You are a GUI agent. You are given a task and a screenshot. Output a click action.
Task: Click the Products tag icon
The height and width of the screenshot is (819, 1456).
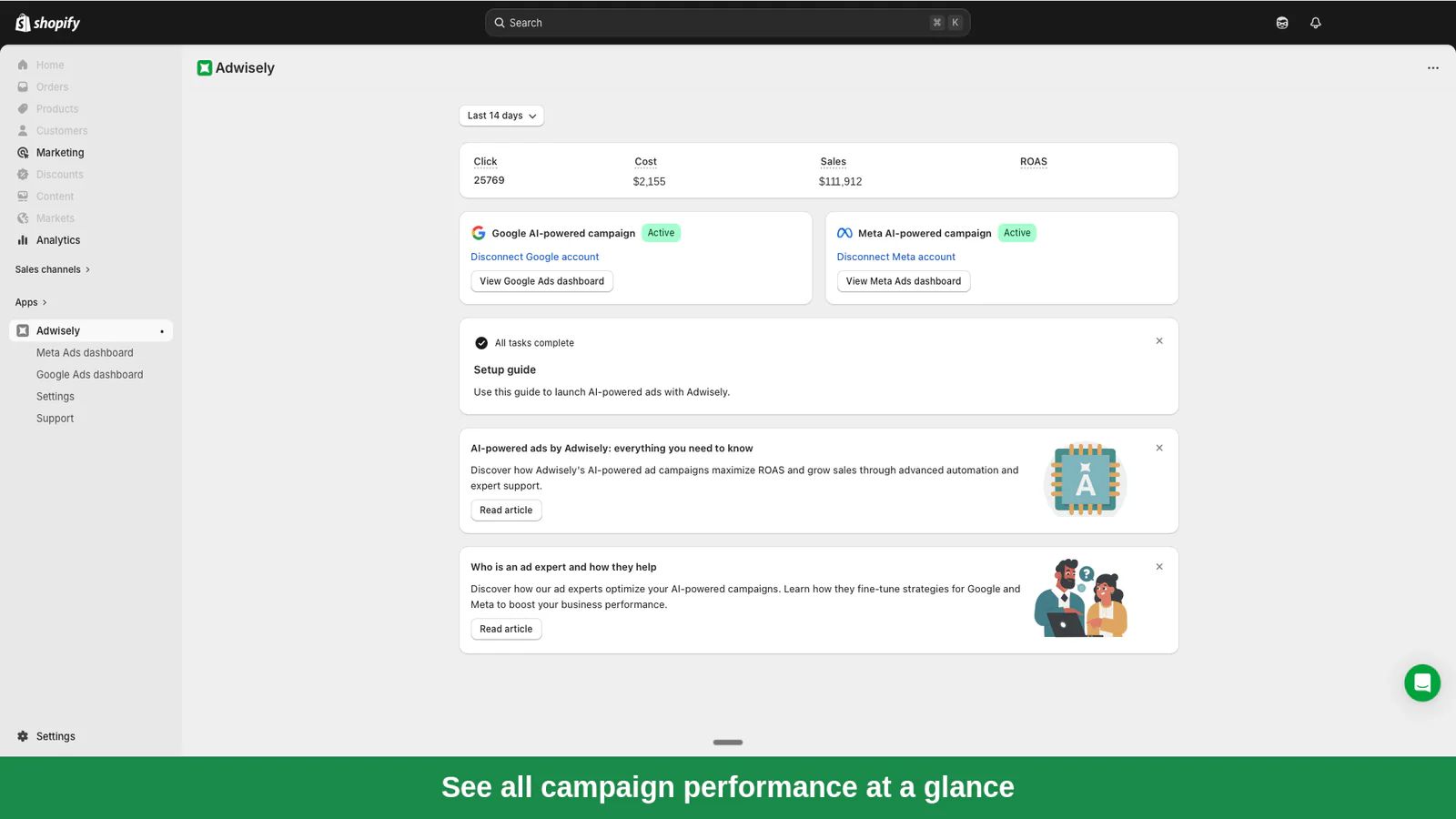click(23, 108)
